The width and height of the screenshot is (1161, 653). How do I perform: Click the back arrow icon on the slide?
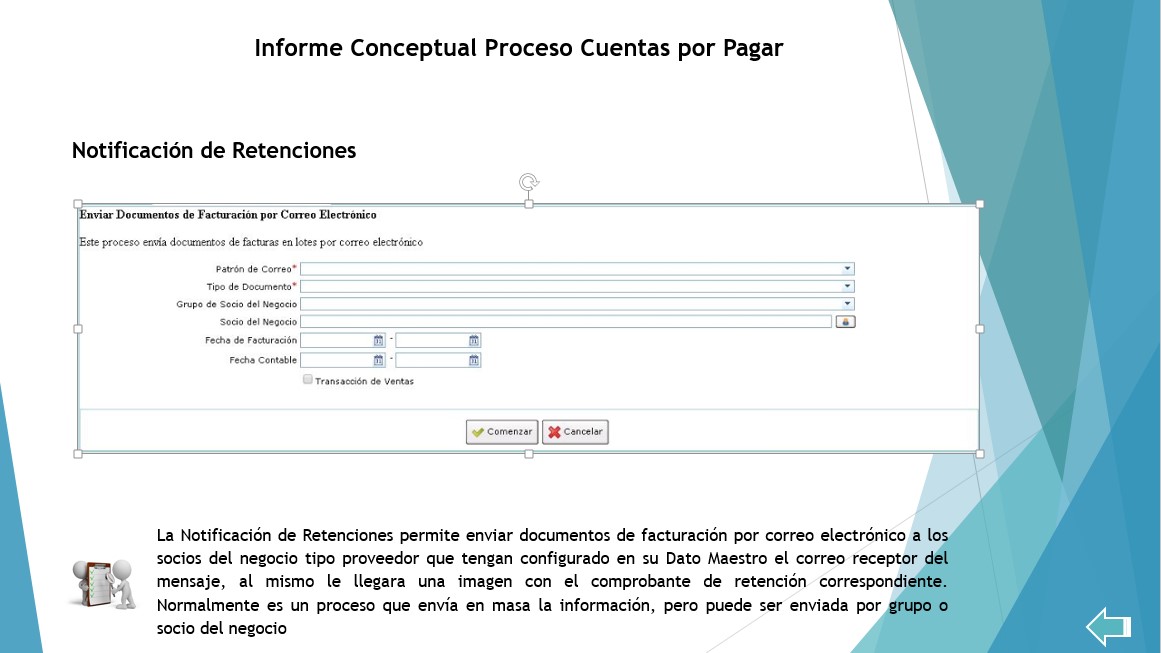click(1108, 626)
